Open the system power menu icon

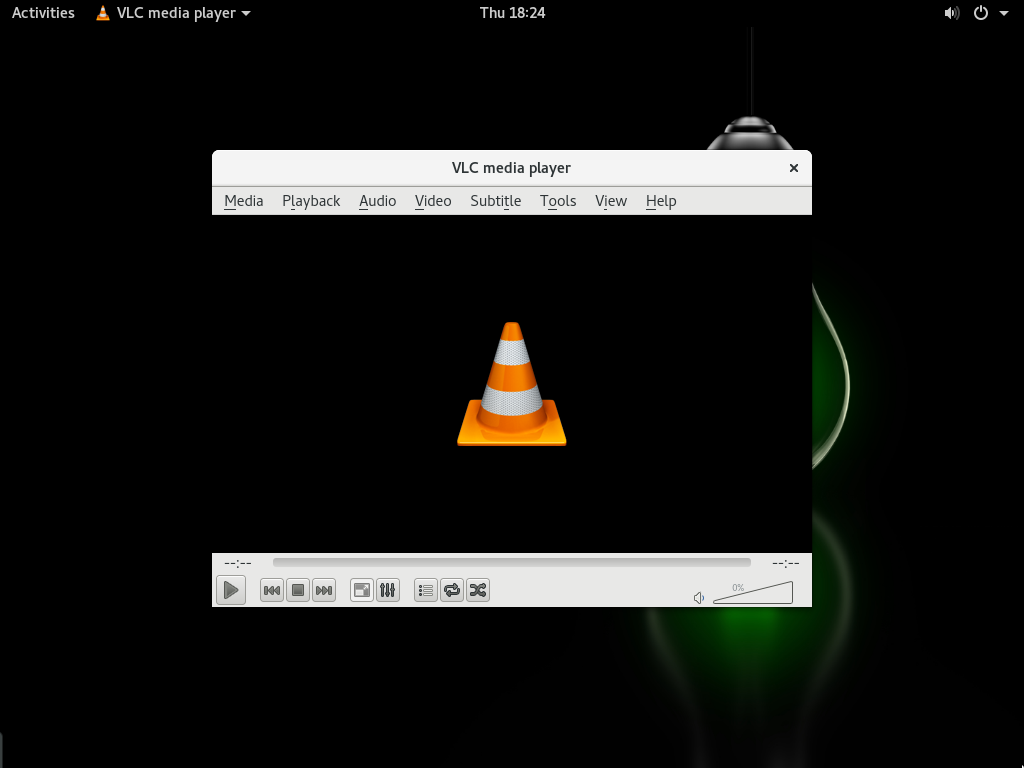(981, 13)
